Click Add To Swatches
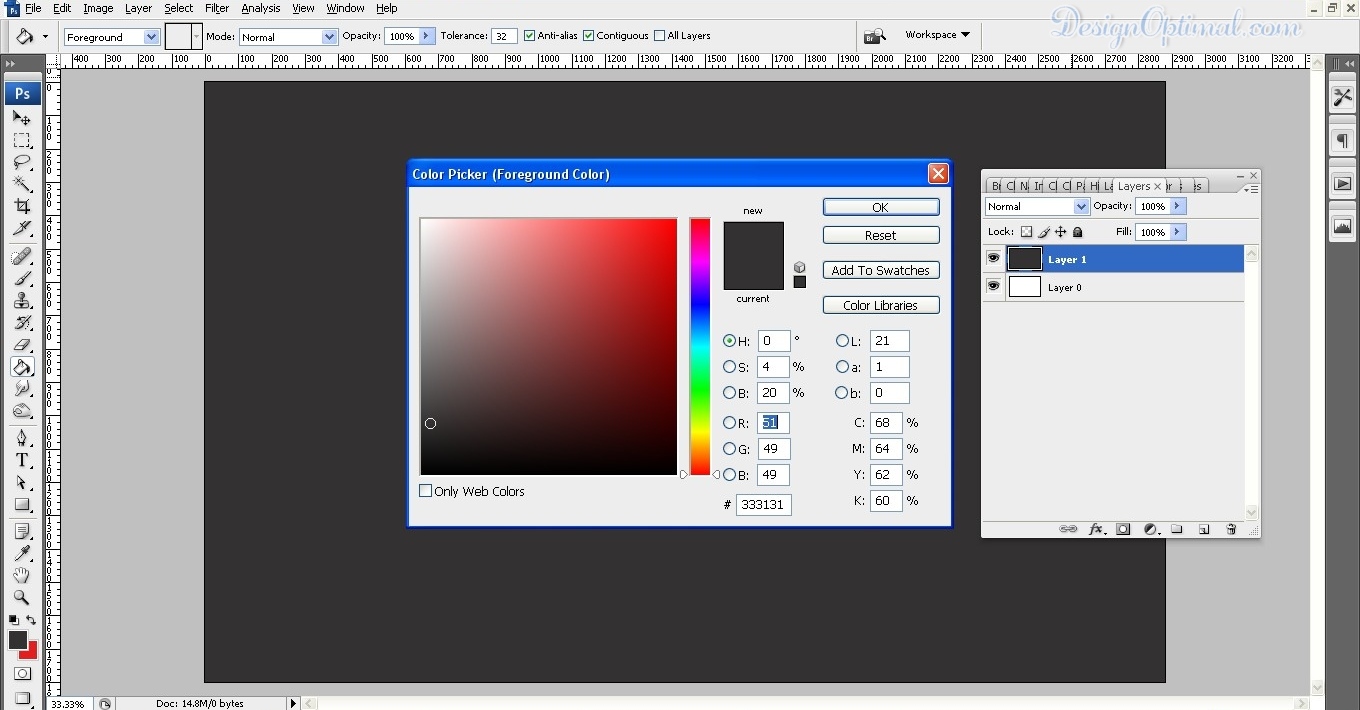The height and width of the screenshot is (710, 1360). 881,270
